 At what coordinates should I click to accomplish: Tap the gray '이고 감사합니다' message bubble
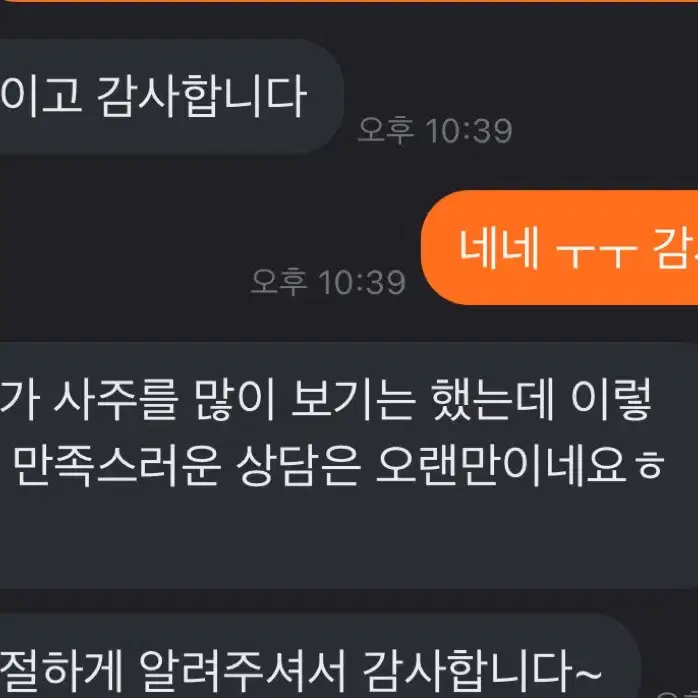(x=171, y=96)
